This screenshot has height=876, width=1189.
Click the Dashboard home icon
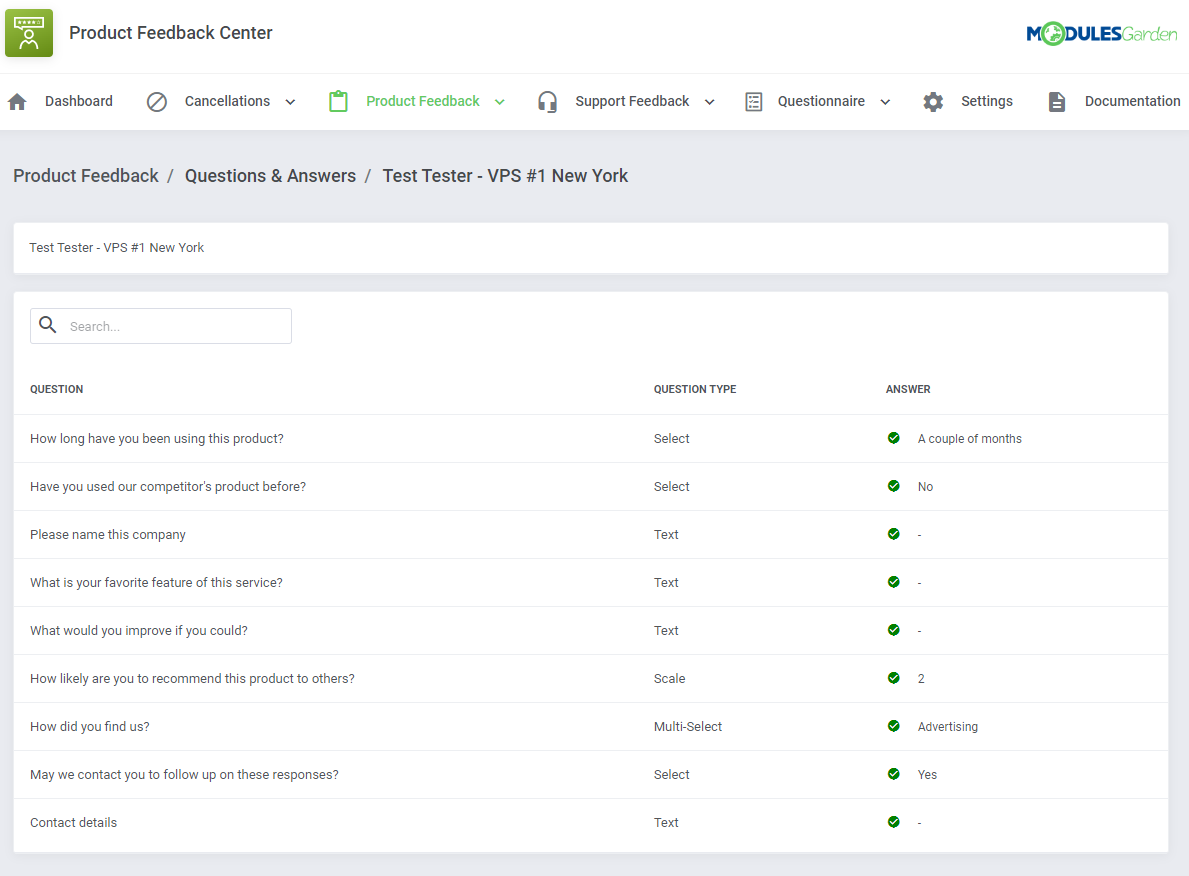point(17,102)
